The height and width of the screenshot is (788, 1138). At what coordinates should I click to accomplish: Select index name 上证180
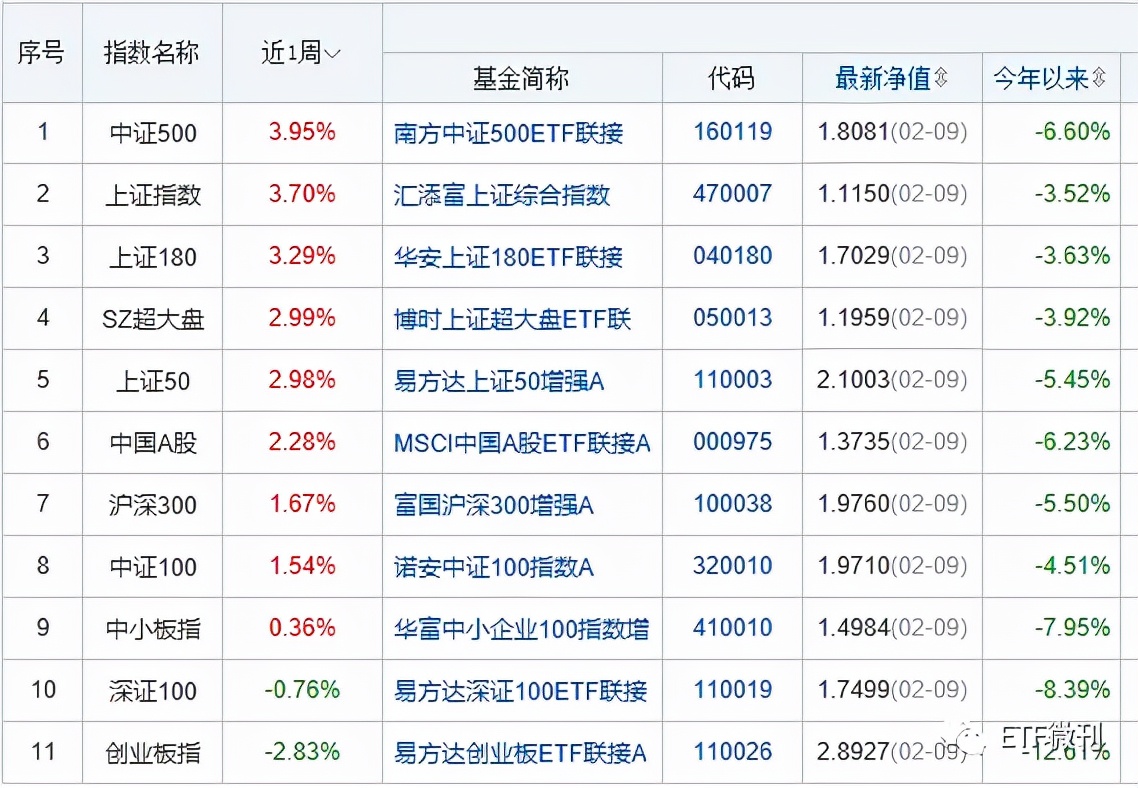(x=153, y=258)
